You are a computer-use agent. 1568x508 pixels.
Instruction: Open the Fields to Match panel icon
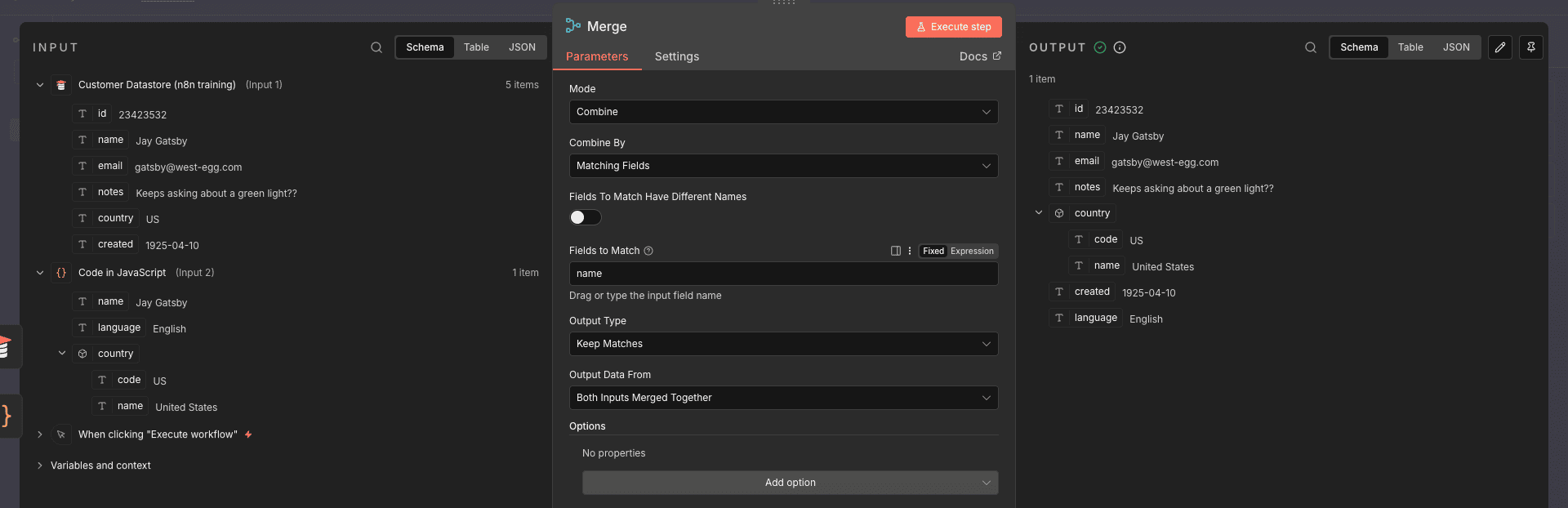point(896,251)
